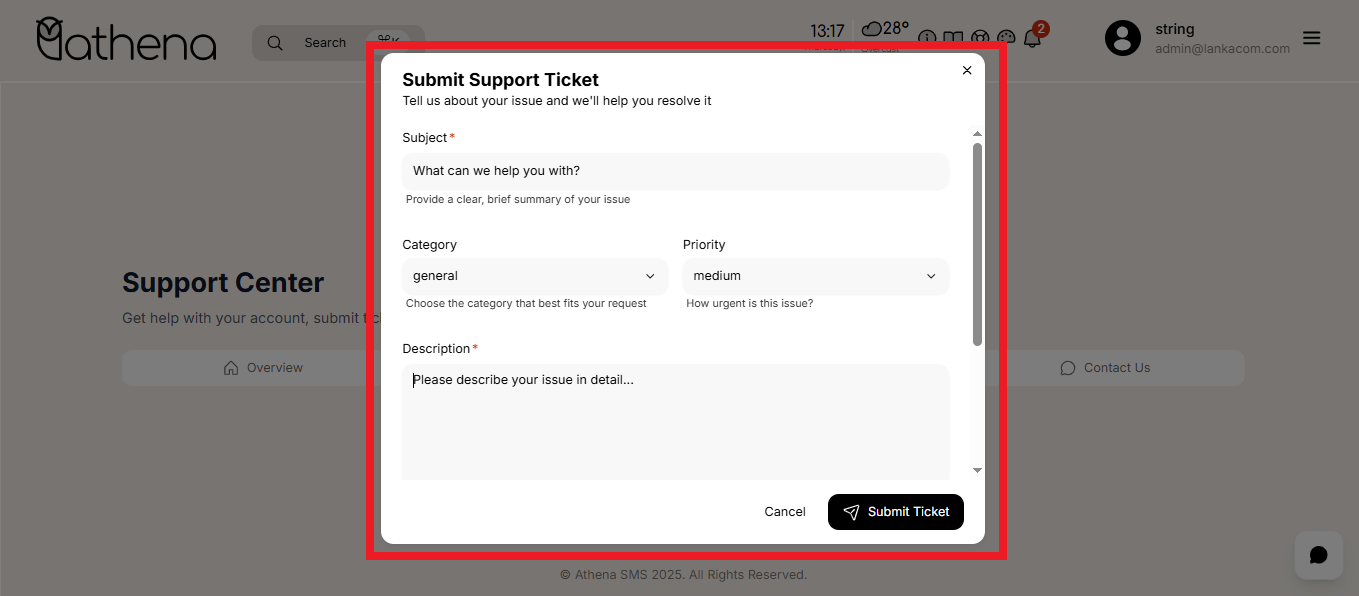This screenshot has width=1359, height=596.
Task: Open the notifications bell
Action: click(x=1033, y=37)
